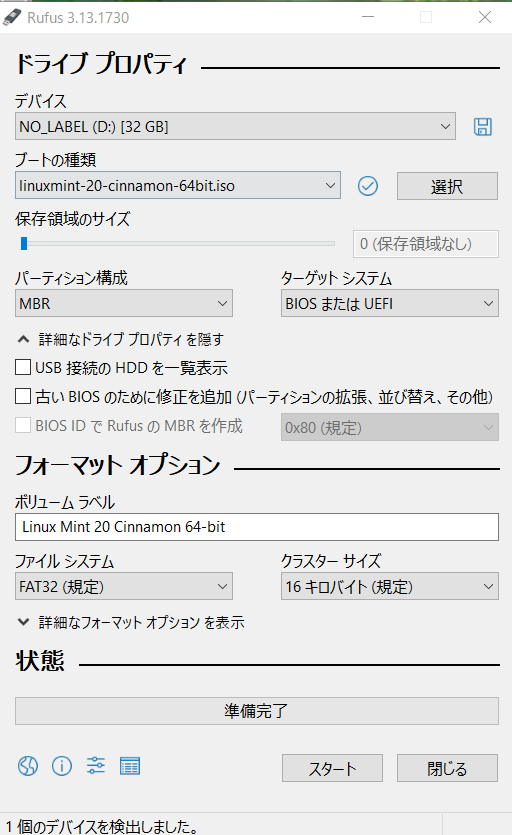Click the 保存領域のサイズ slider handle
This screenshot has height=835, width=512.
coord(24,243)
